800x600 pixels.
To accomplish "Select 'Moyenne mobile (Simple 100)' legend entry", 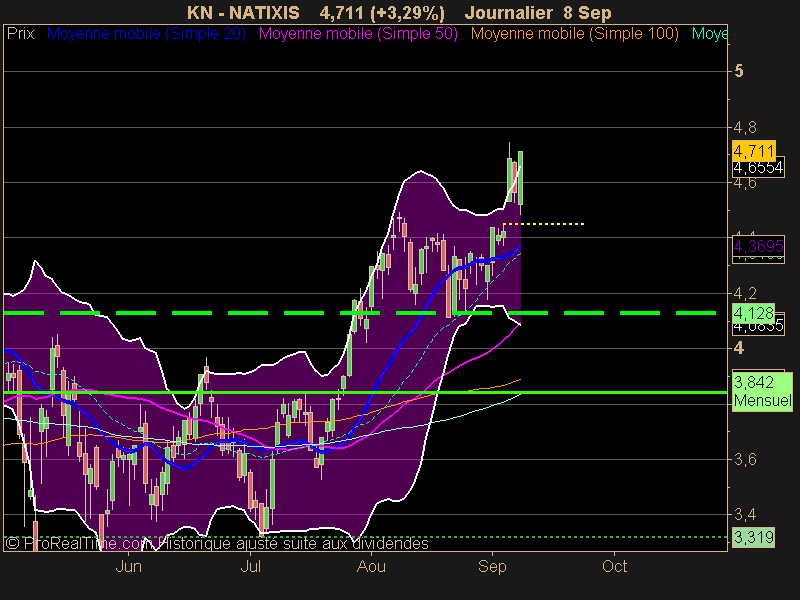I will (574, 34).
